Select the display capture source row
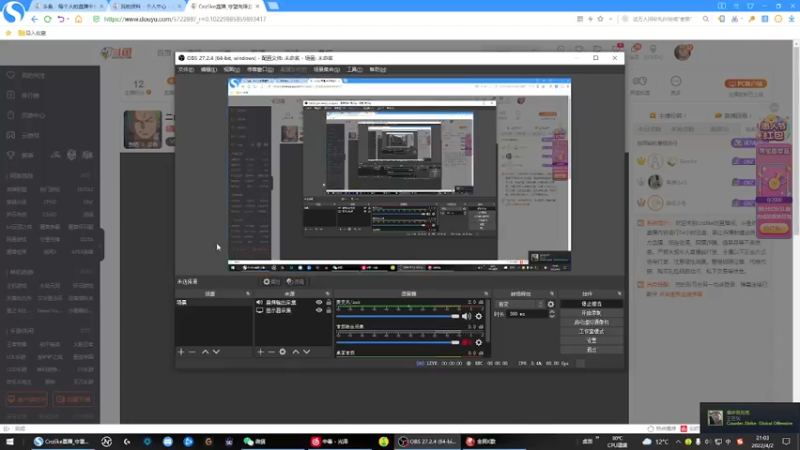This screenshot has width=800, height=450. tap(293, 310)
